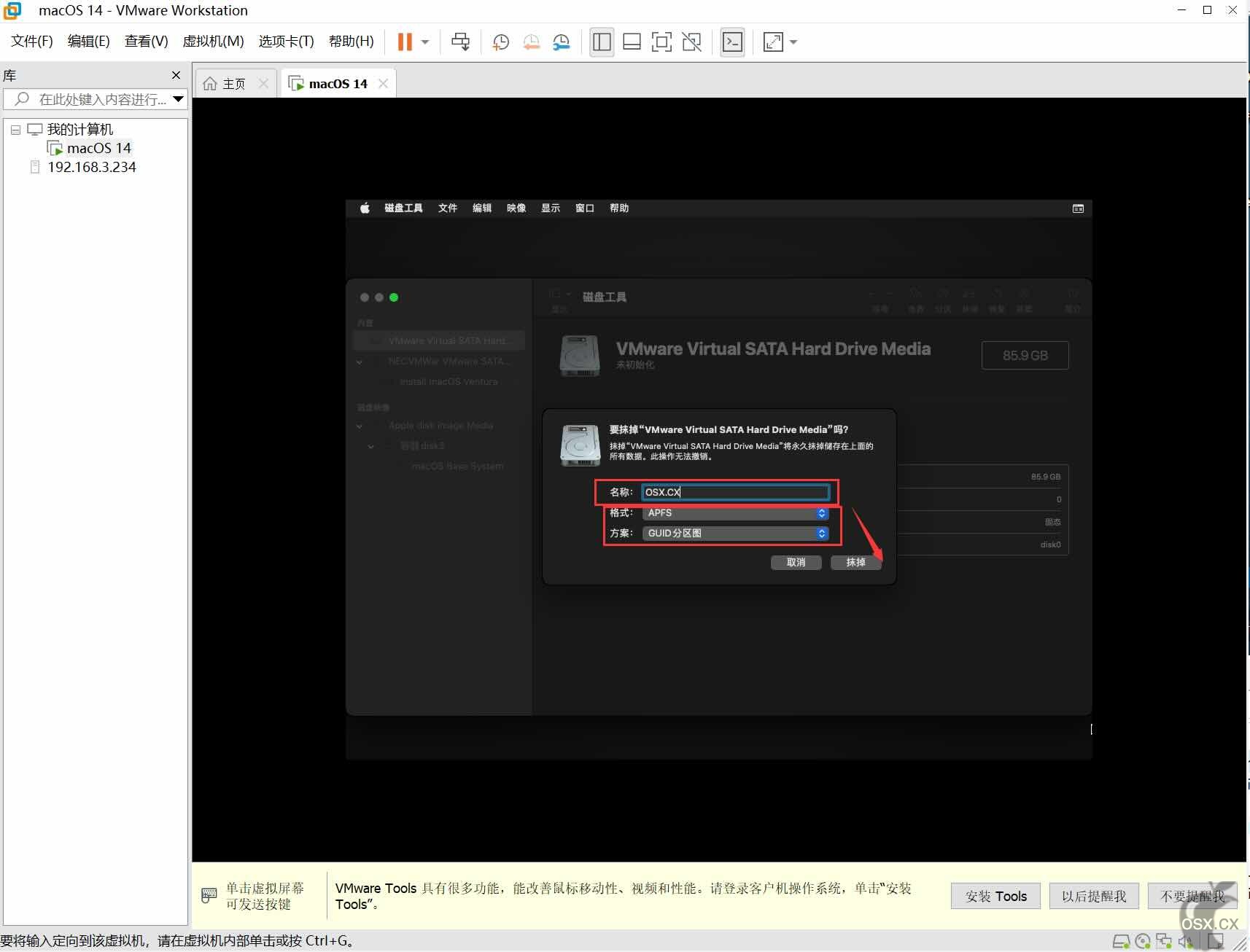Select macOS 14 in the library tree
The image size is (1250, 952).
pos(99,148)
